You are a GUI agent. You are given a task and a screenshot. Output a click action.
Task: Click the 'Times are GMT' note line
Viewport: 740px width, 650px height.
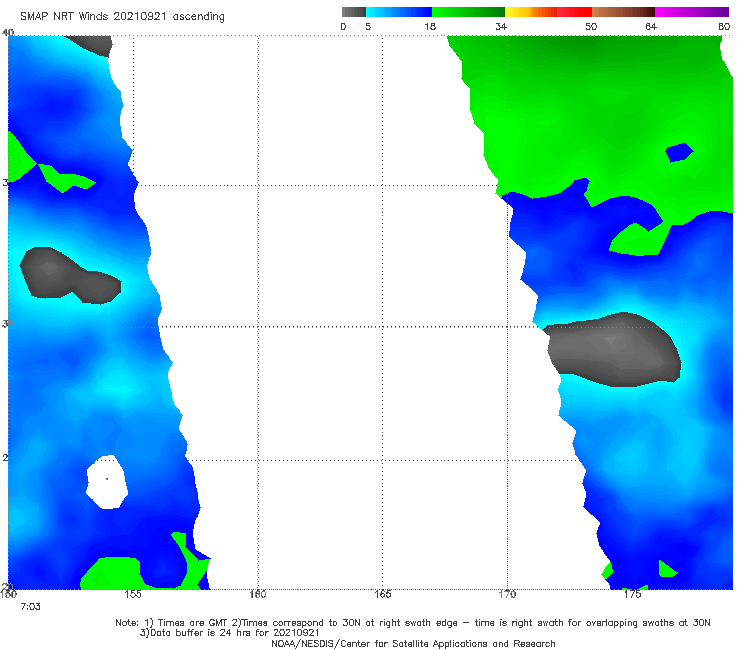(x=412, y=623)
